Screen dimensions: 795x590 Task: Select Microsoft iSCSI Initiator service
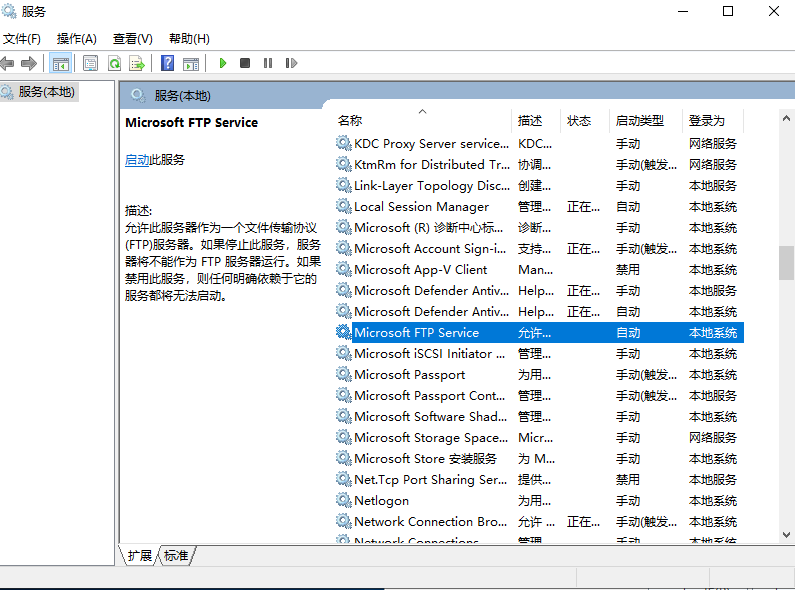pos(429,353)
